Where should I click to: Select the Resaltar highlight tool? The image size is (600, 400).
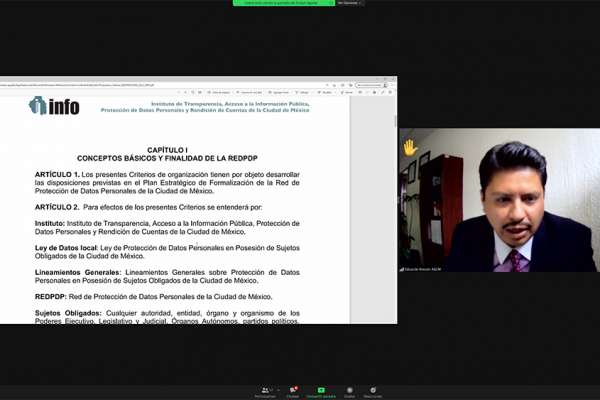tap(324, 92)
